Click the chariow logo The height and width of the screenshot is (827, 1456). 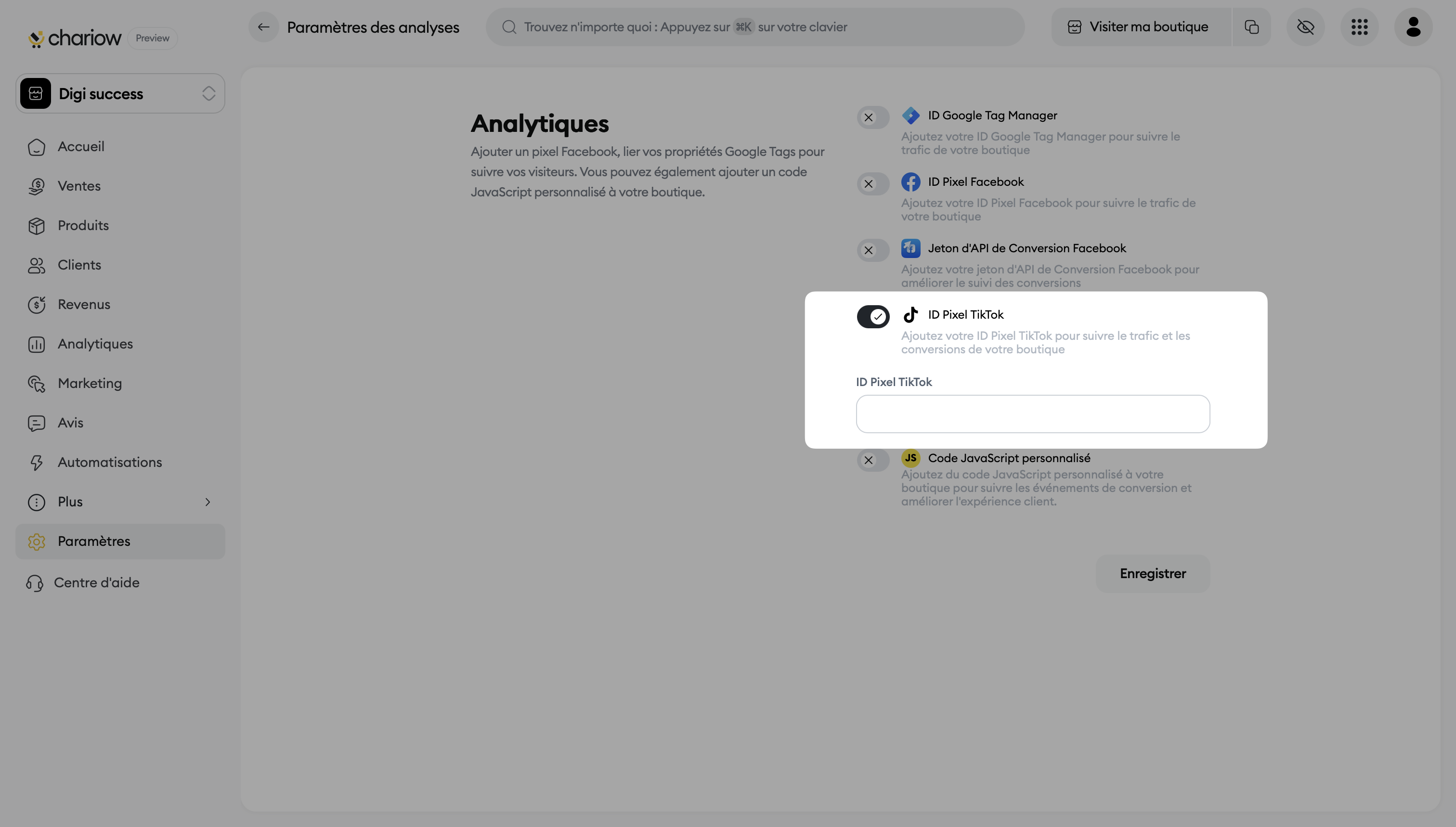(75, 38)
